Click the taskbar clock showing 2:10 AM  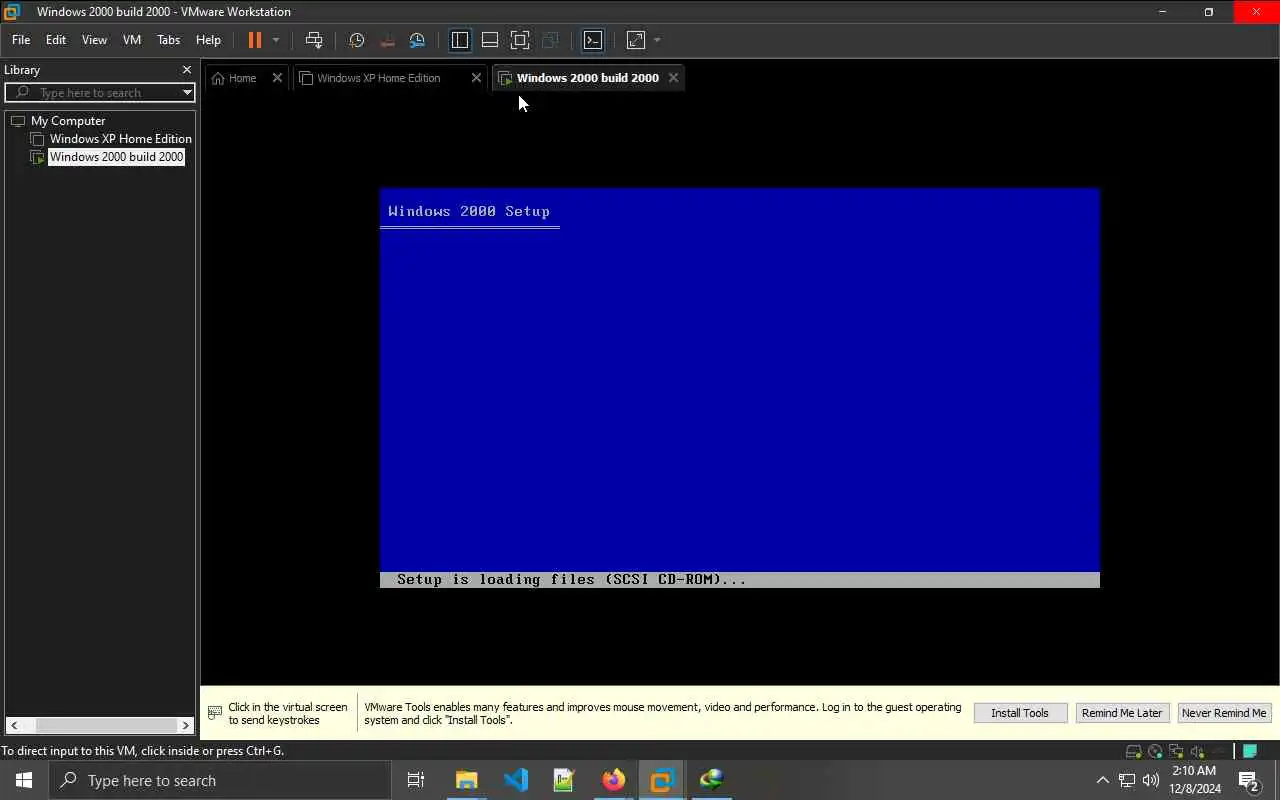coord(1195,780)
